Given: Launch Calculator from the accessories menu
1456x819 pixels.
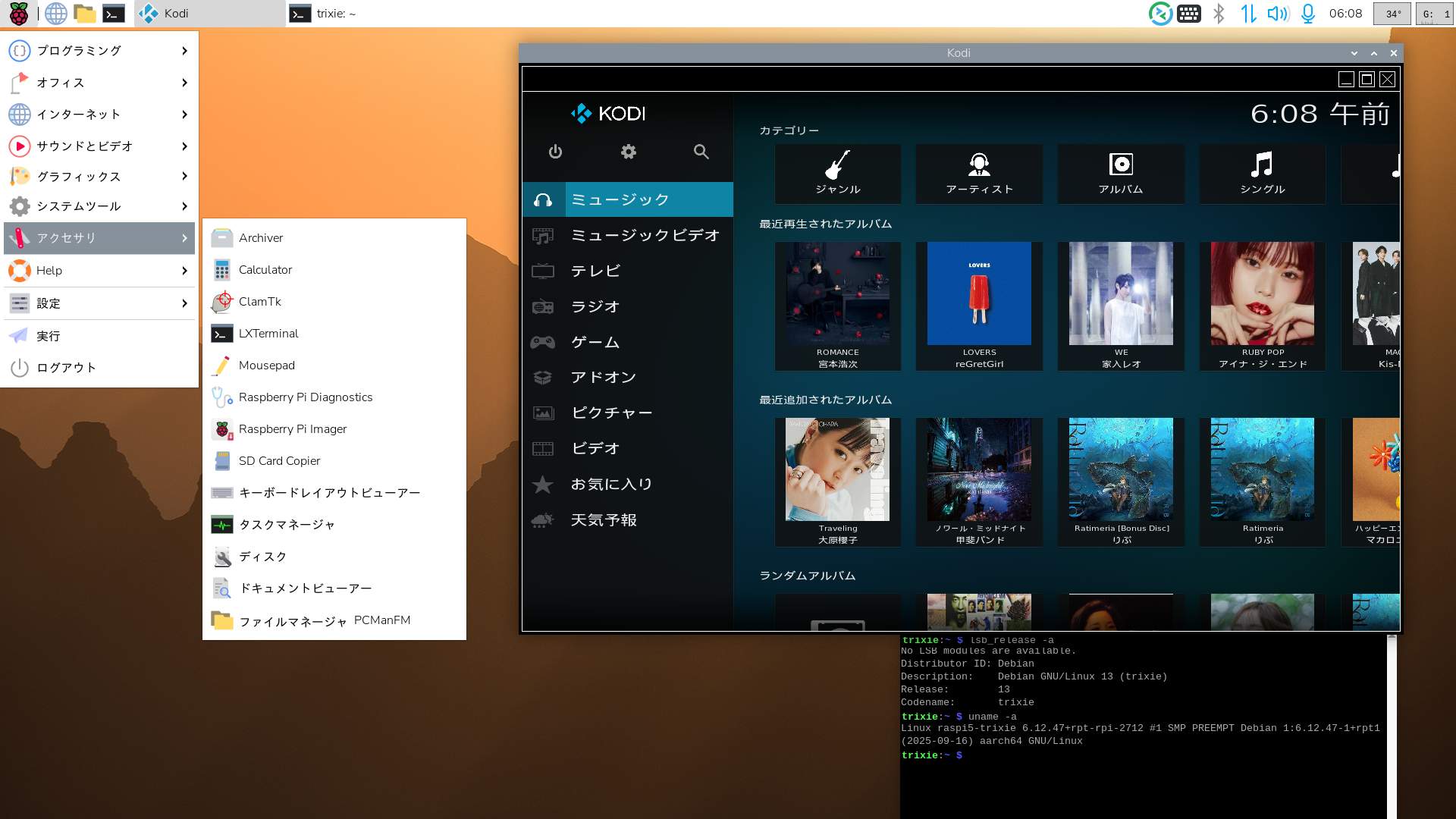Looking at the screenshot, I should tap(265, 270).
